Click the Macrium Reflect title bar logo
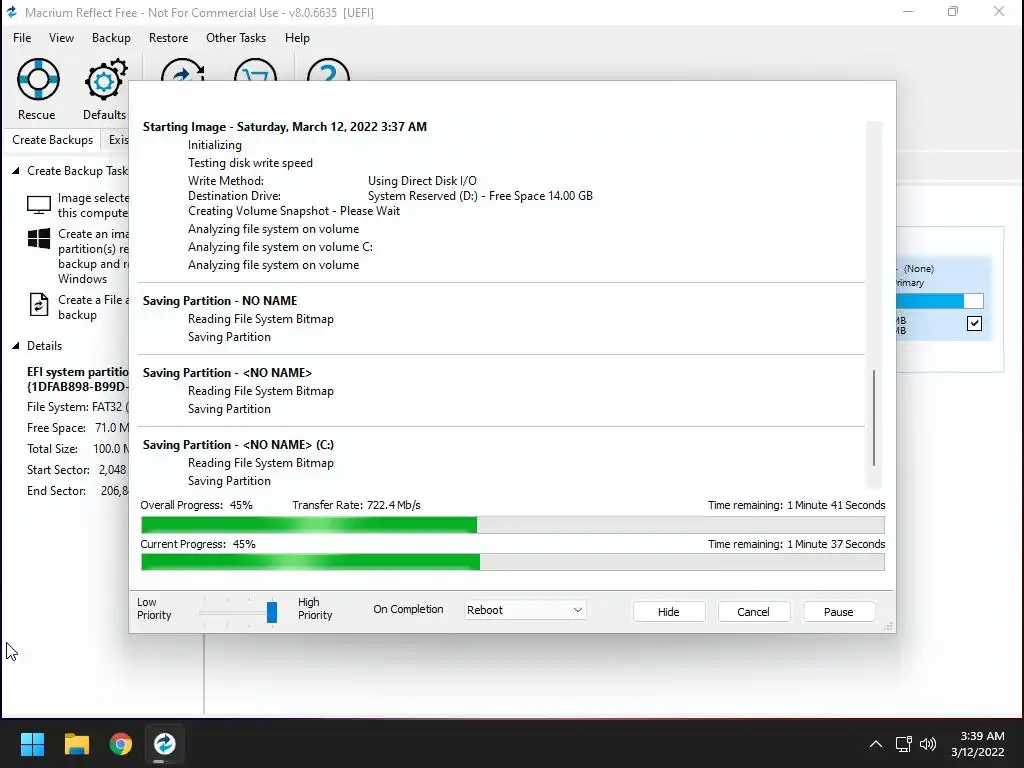This screenshot has width=1024, height=768. pos(12,12)
